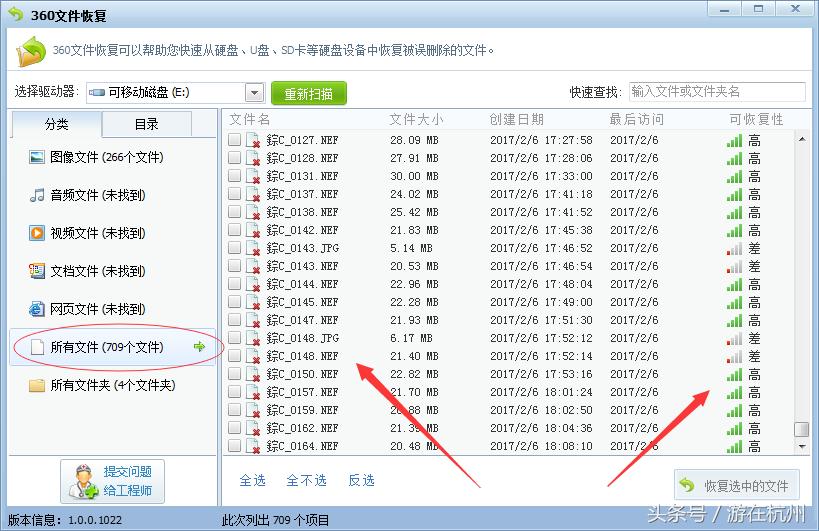This screenshot has width=819, height=531.
Task: Select the web page files browser icon
Action: [37, 309]
